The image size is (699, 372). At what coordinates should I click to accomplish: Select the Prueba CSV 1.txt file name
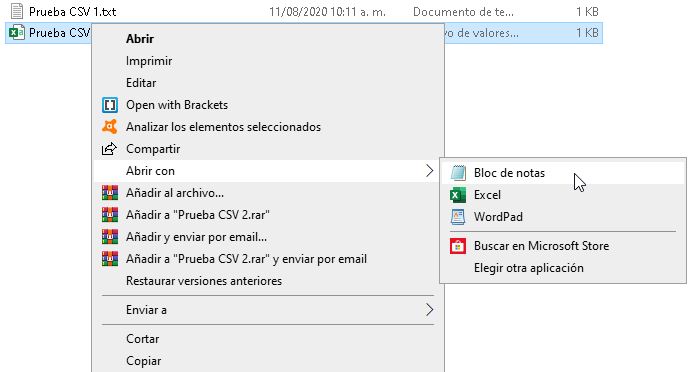pos(73,12)
